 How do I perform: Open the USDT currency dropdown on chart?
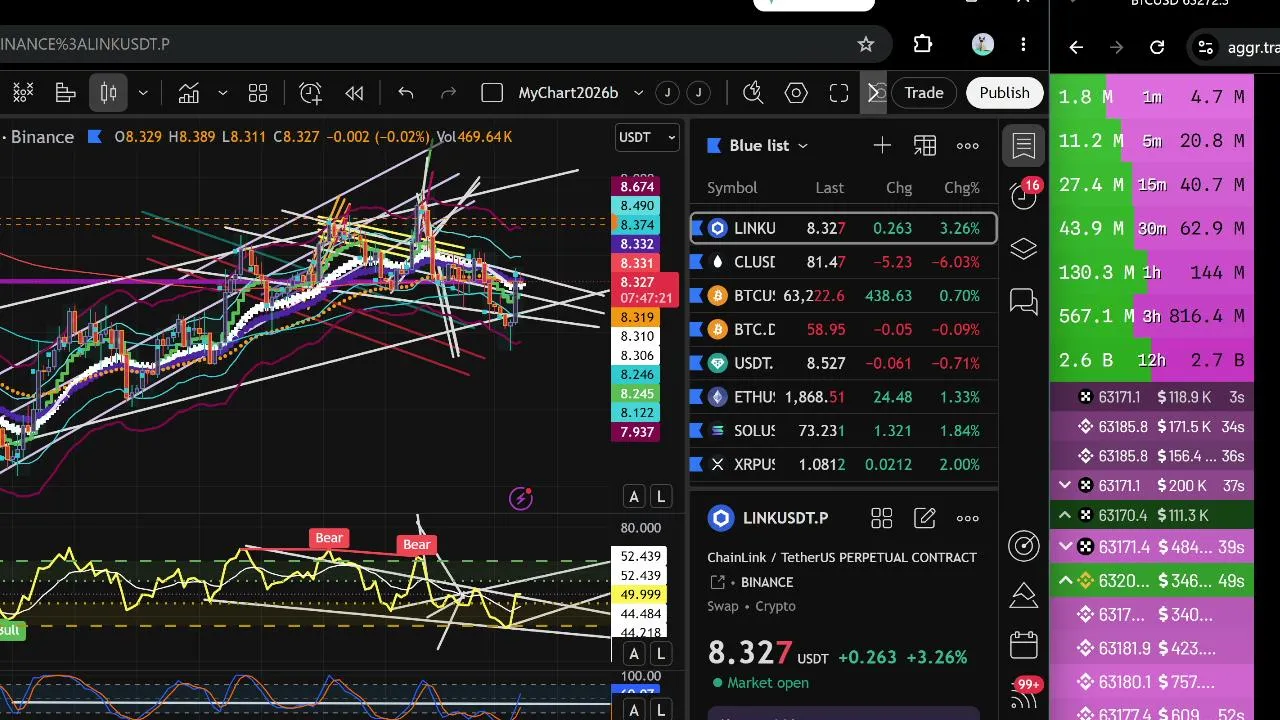(x=647, y=137)
